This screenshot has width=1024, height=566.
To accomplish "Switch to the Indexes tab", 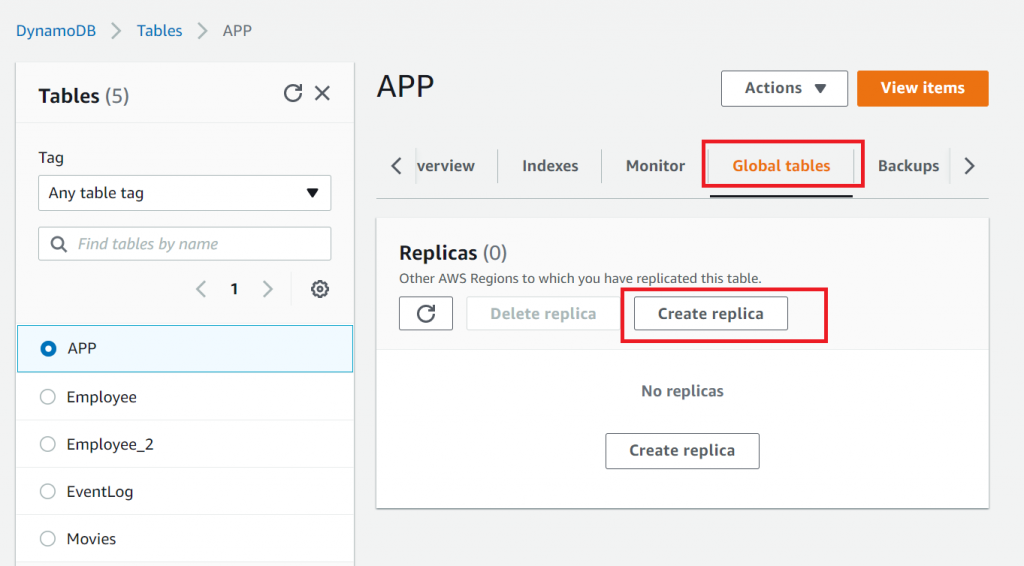I will click(x=550, y=166).
